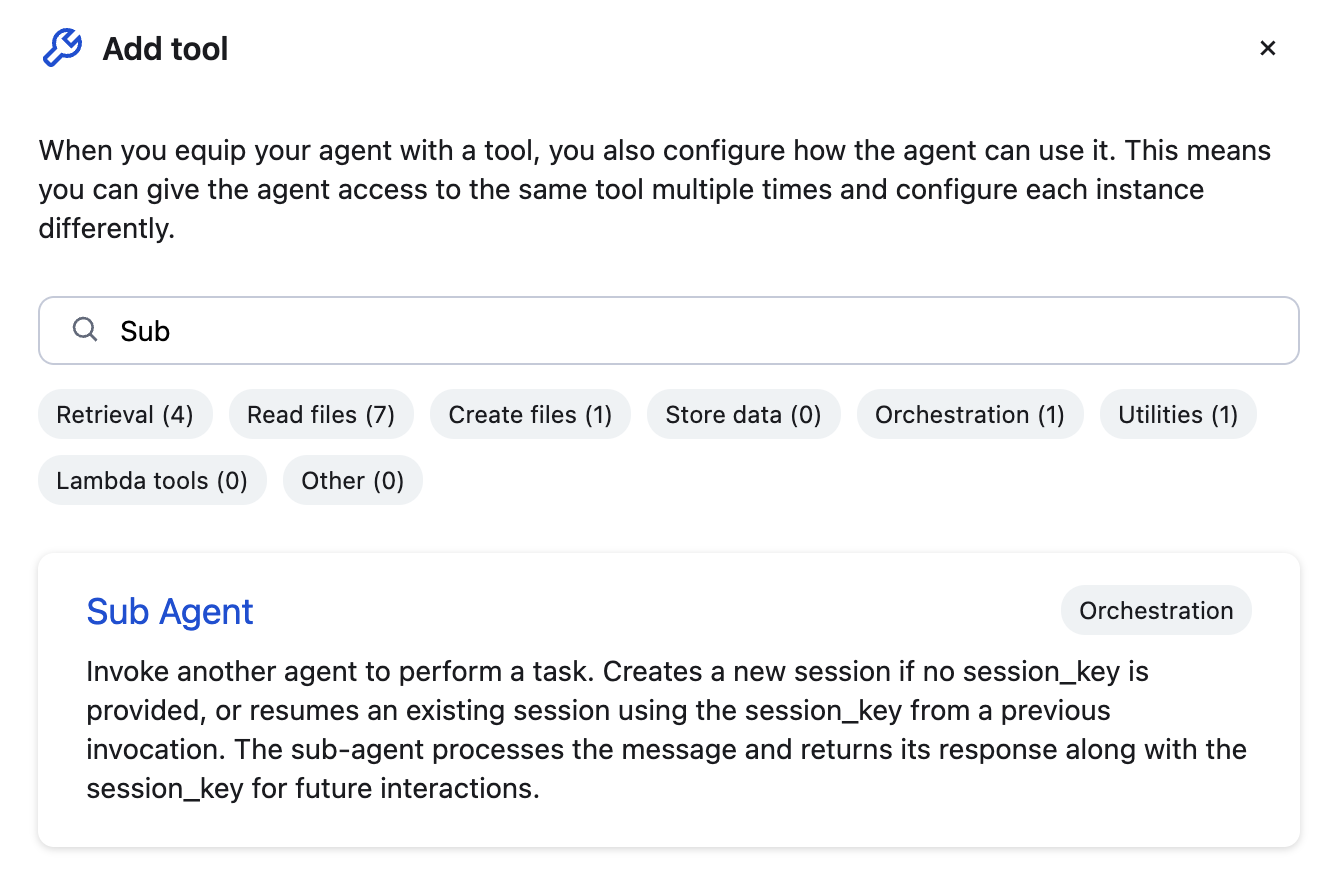
Task: Close the Add tool dialog
Action: tap(1268, 47)
